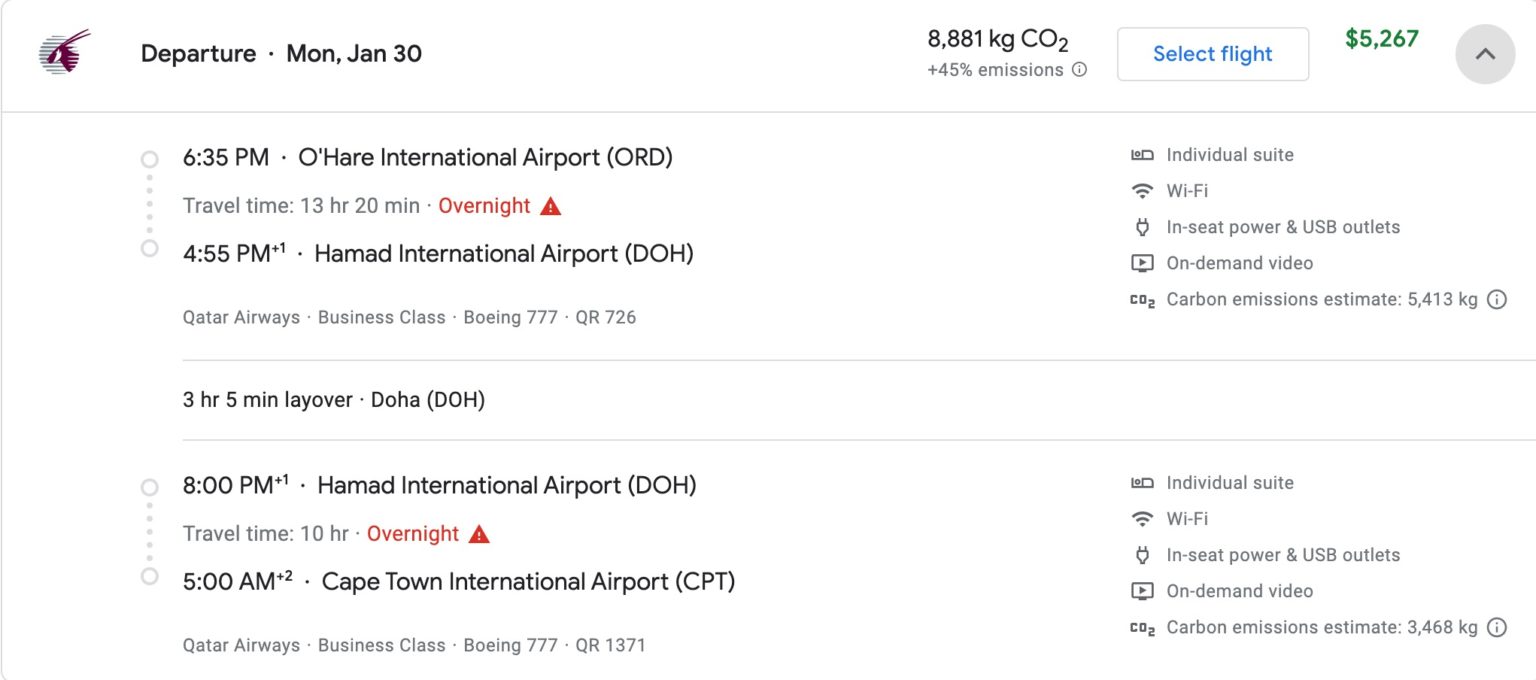Click the +45% emissions info icon
Viewport: 1536px width, 680px height.
point(1079,70)
